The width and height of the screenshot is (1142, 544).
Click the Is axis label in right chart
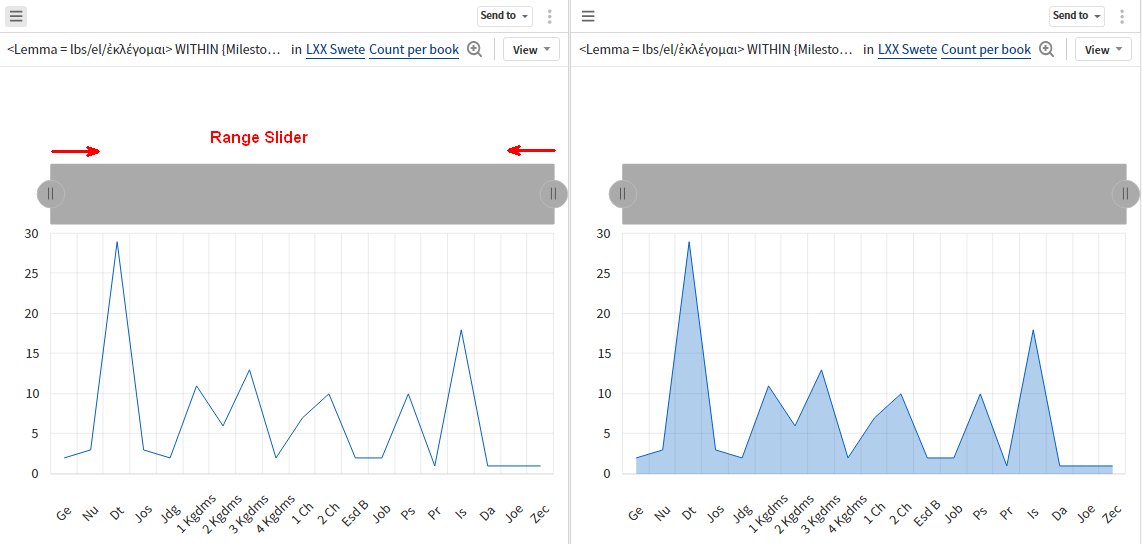pos(1032,513)
